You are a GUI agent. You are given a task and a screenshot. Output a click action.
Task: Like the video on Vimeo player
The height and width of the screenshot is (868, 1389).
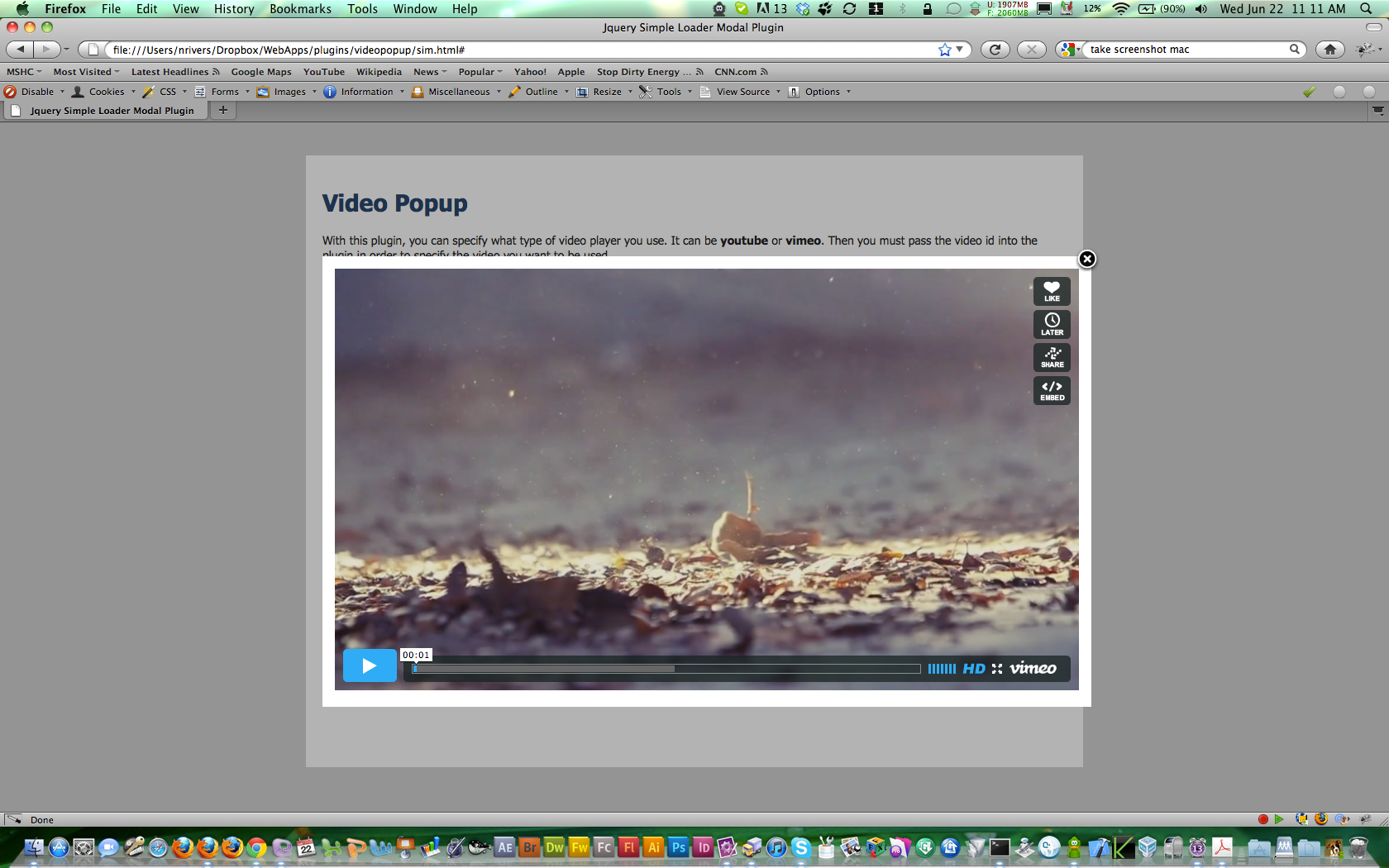tap(1051, 291)
